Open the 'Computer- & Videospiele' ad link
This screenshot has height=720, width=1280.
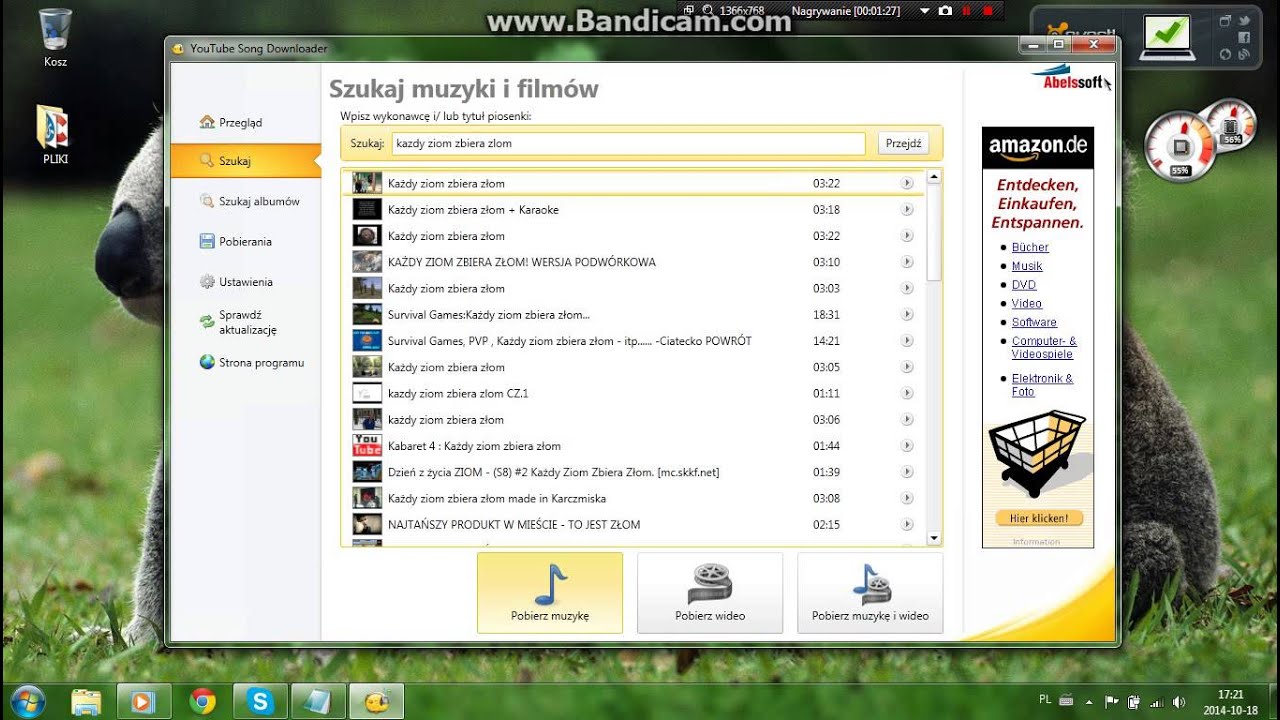(1044, 347)
